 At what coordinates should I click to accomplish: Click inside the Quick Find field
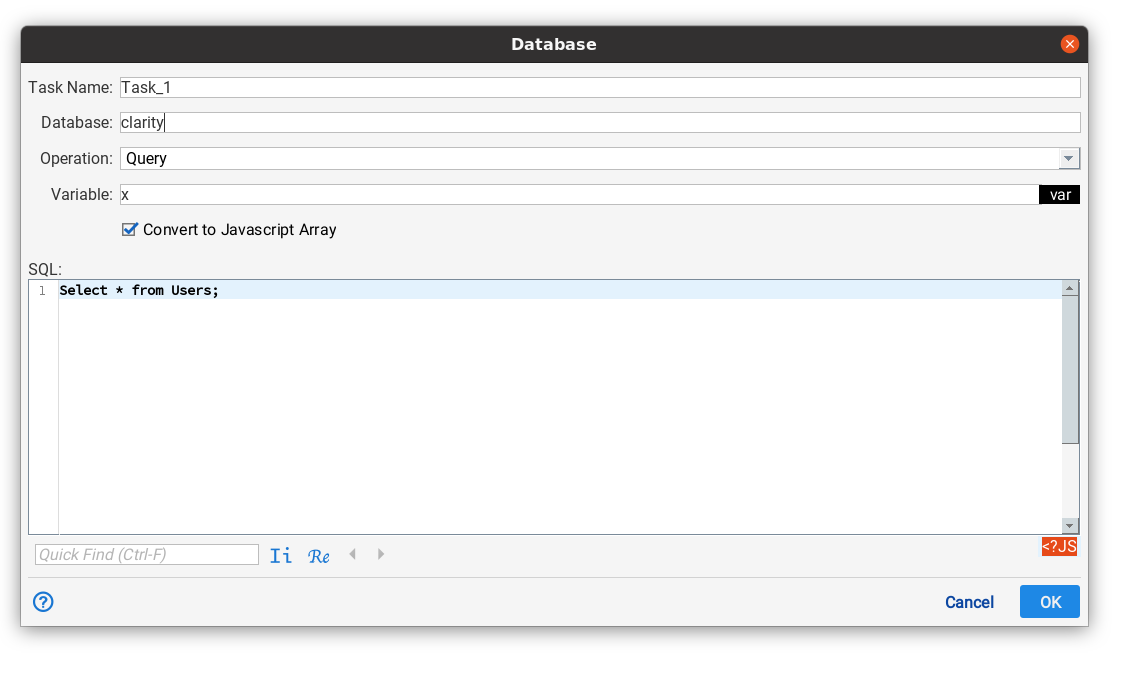point(145,554)
